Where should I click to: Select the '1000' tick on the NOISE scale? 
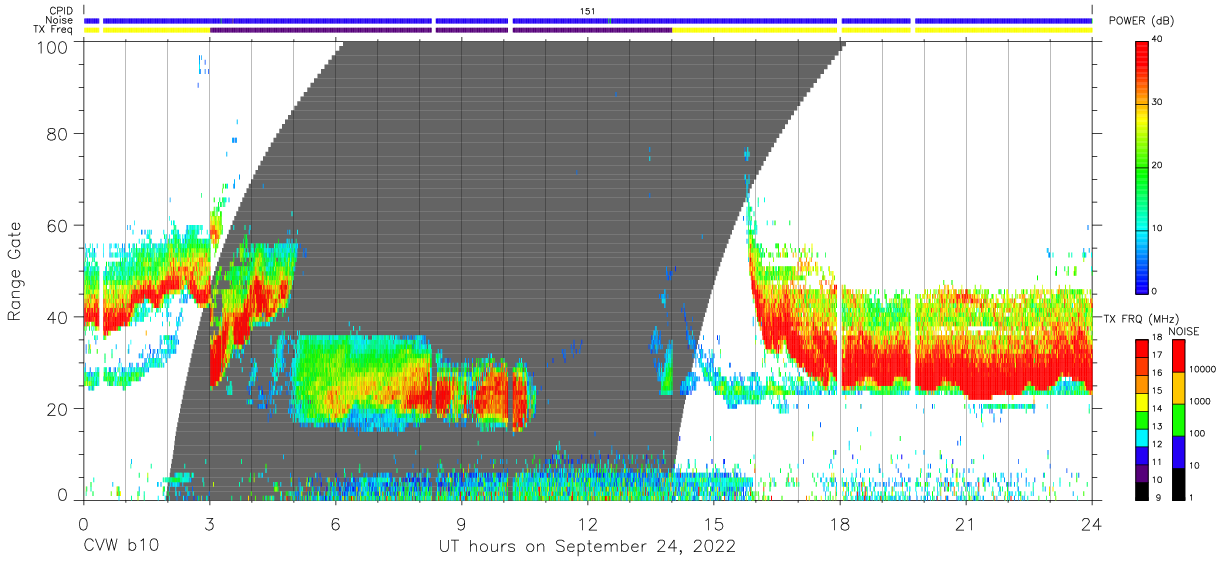tap(1199, 402)
